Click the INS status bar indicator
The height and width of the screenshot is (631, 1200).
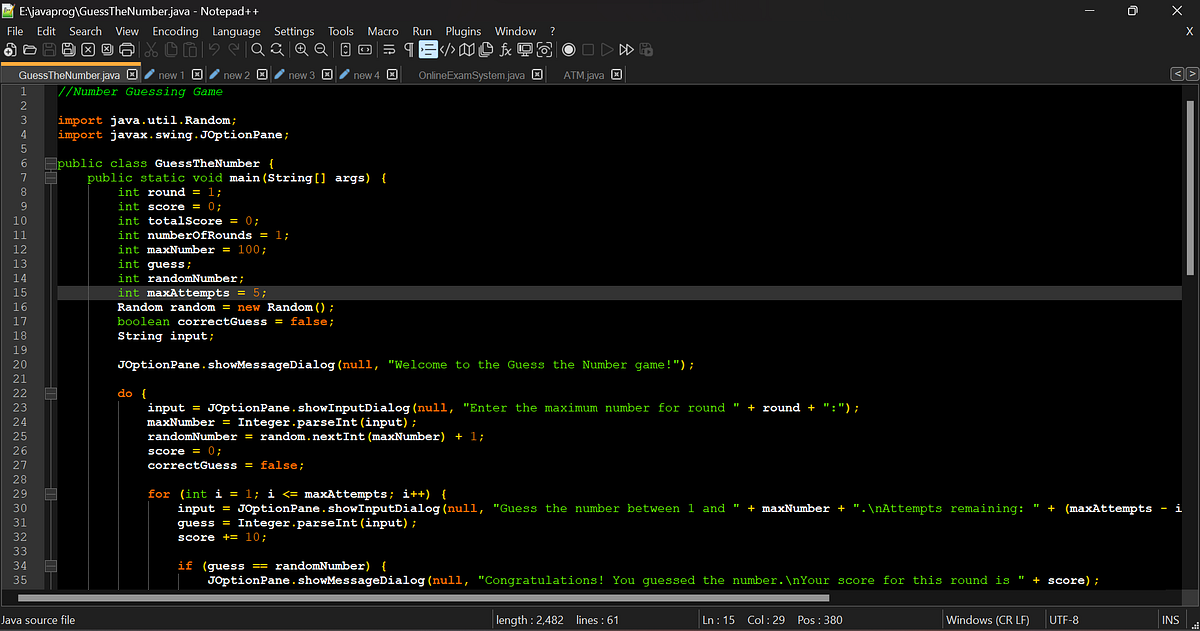point(1170,620)
